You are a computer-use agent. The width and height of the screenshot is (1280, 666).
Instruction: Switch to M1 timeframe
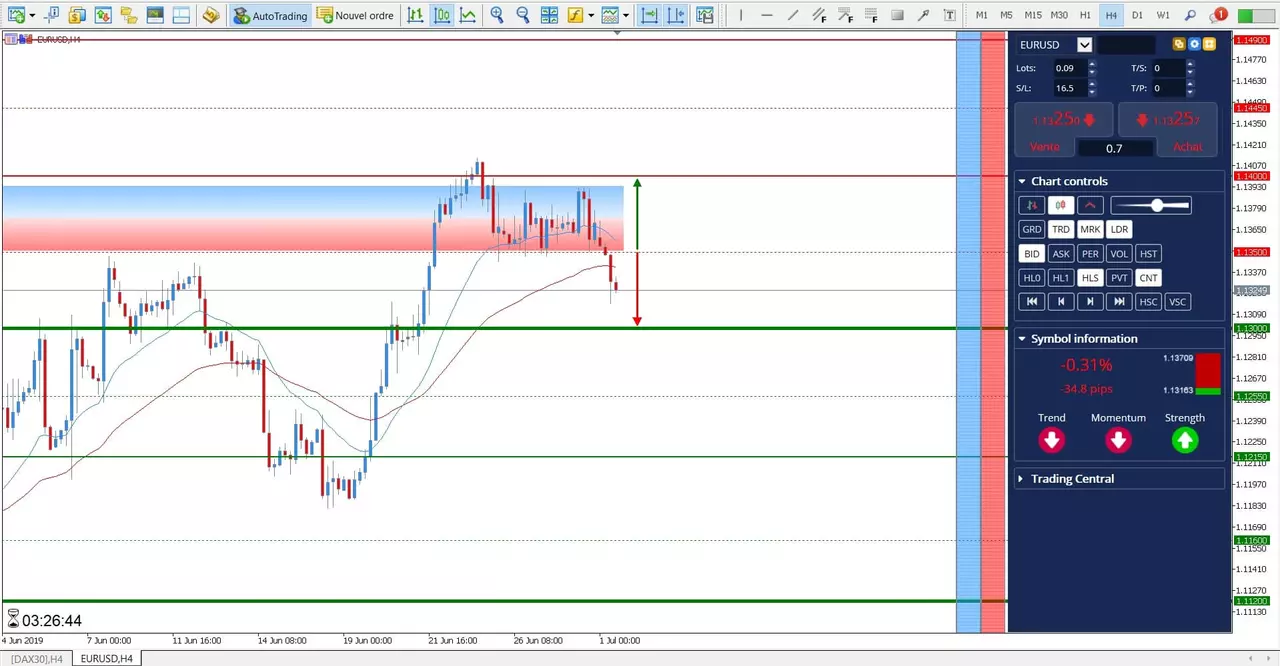(982, 15)
